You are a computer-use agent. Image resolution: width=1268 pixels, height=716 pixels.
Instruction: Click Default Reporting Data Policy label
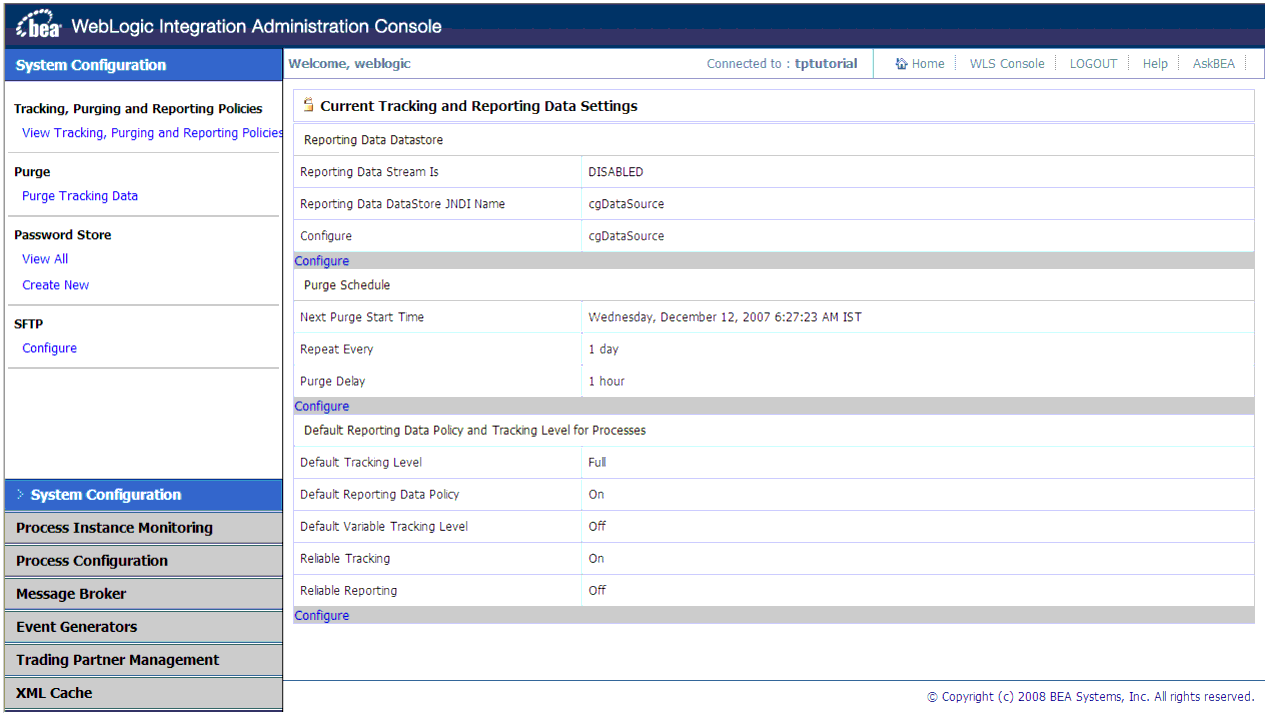[x=380, y=494]
